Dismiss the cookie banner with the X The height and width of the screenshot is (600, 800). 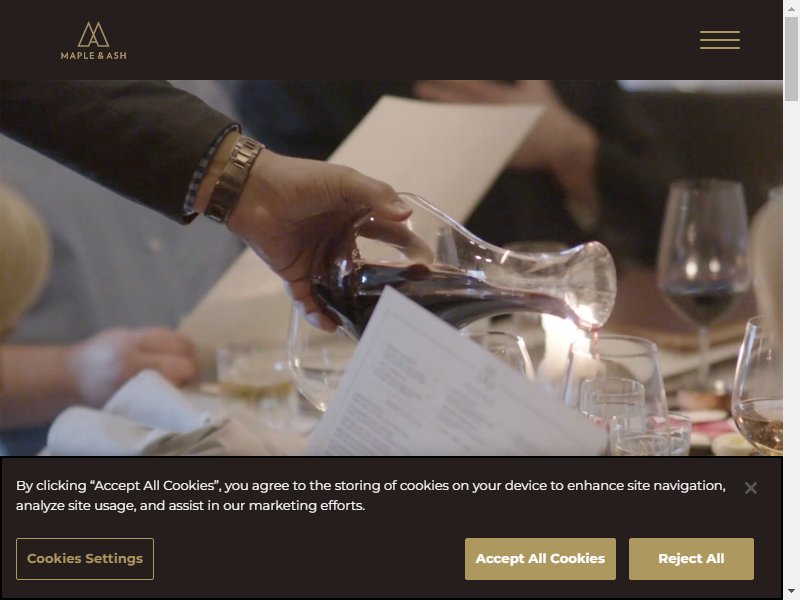[x=751, y=488]
